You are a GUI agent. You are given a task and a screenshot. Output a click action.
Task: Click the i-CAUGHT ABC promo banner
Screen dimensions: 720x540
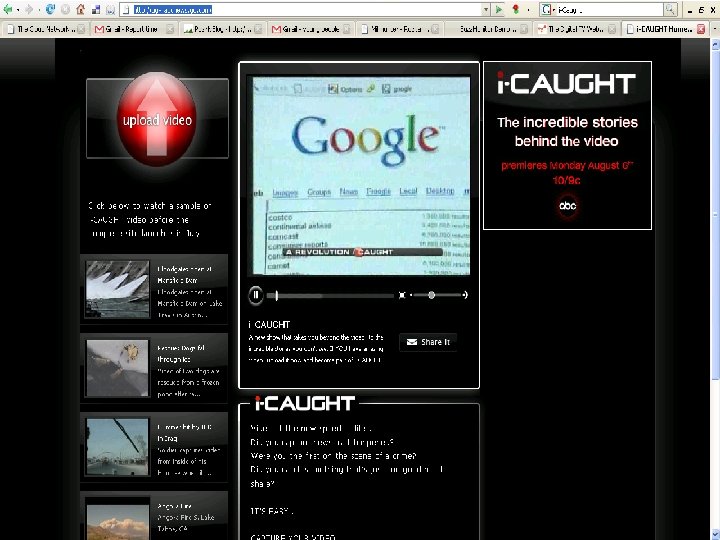[x=567, y=145]
